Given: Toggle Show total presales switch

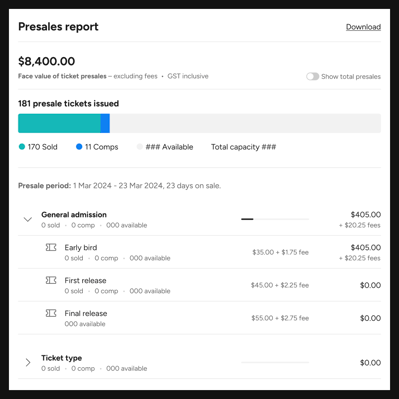Looking at the screenshot, I should pos(312,76).
